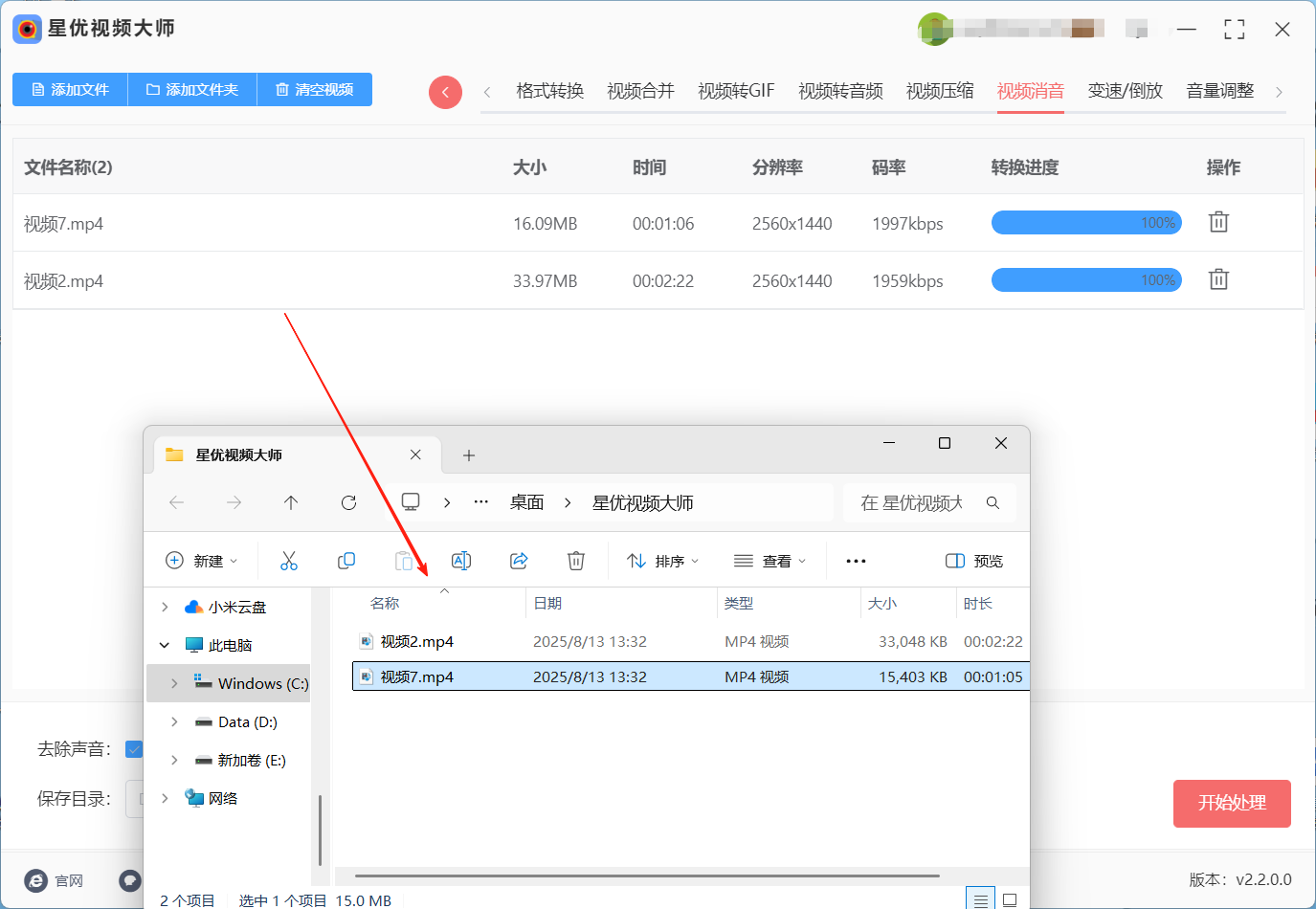The width and height of the screenshot is (1316, 909).
Task: Click the Explorer horizontal scrollbar
Action: 647,876
